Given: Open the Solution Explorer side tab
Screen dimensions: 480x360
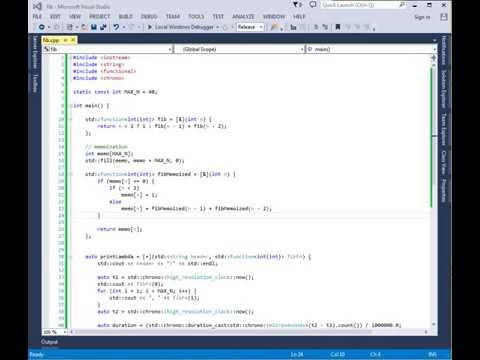Looking at the screenshot, I should (444, 89).
